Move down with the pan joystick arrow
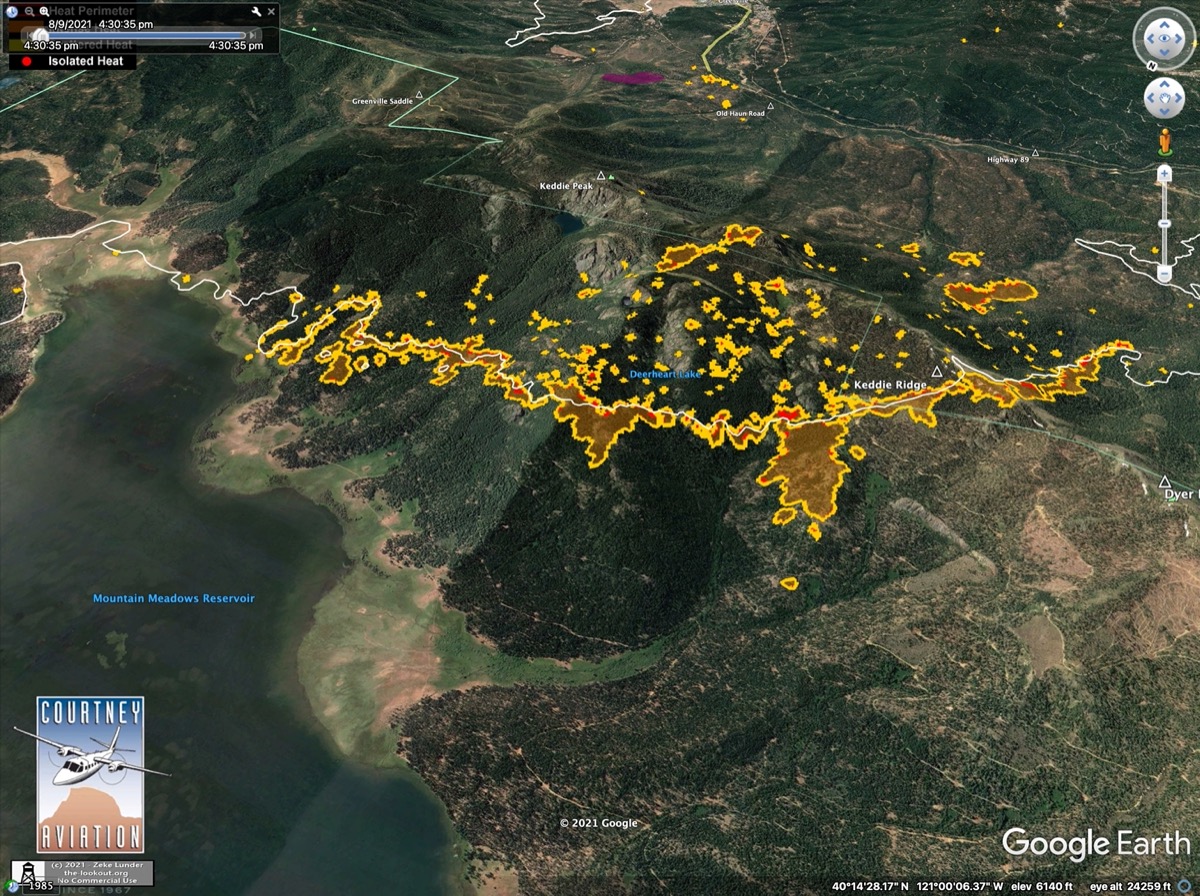This screenshot has height=896, width=1200. coord(1164,110)
